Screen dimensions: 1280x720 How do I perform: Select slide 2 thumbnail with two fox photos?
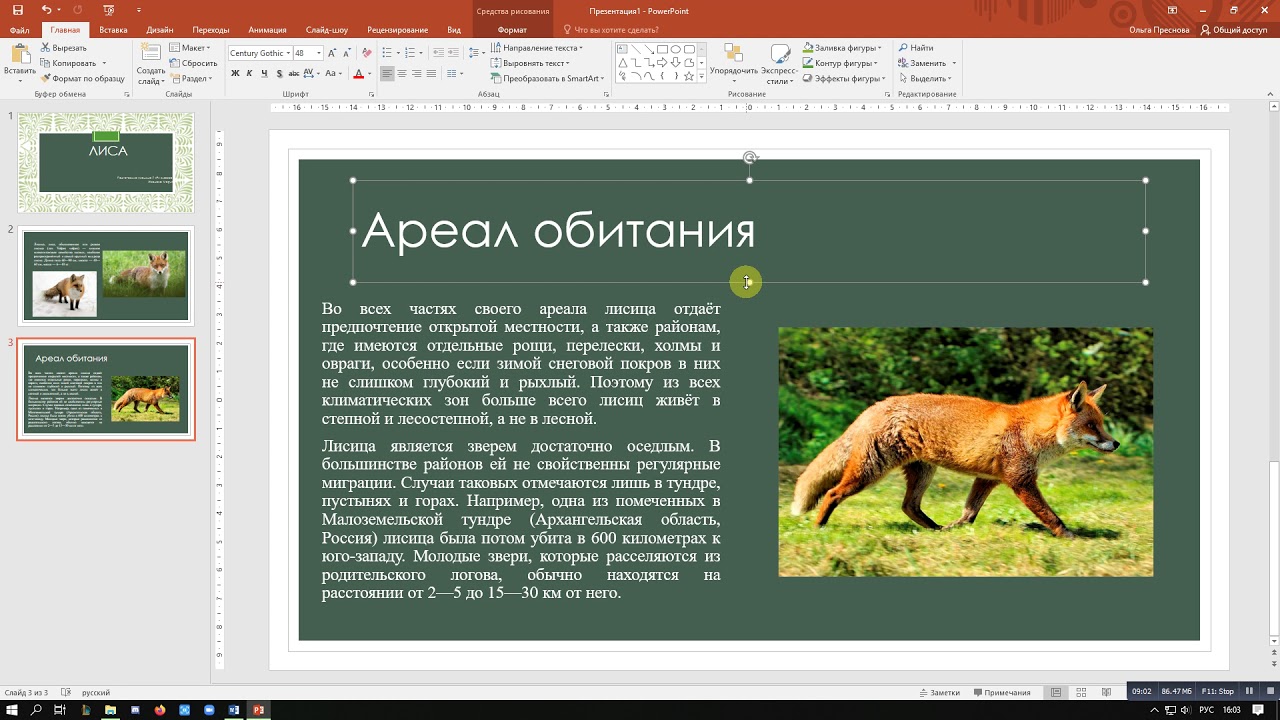click(x=106, y=275)
